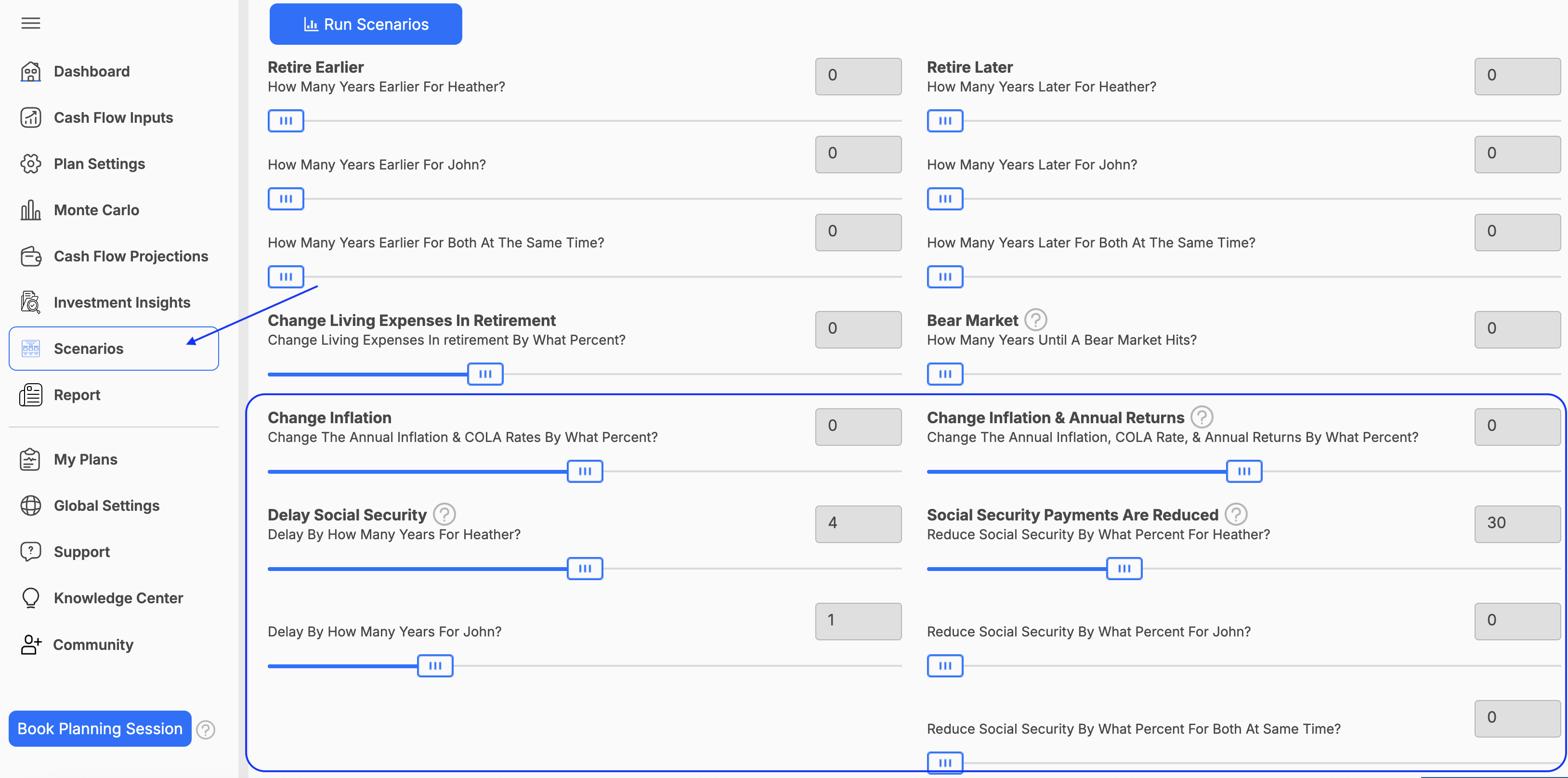Viewport: 1568px width, 778px height.
Task: Open the Dashboard house icon
Action: coord(30,72)
